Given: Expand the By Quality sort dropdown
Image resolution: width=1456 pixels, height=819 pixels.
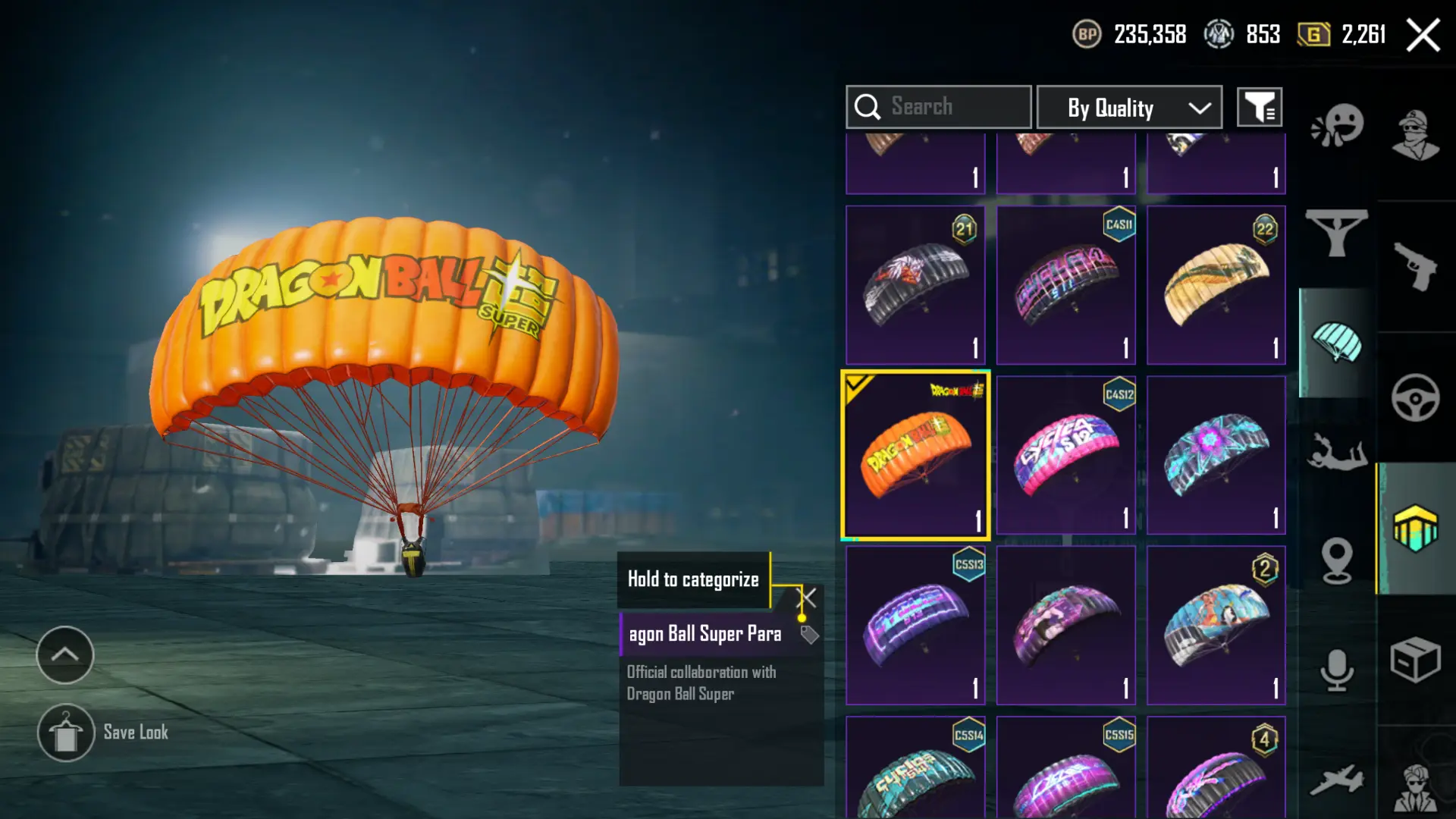Looking at the screenshot, I should (1129, 107).
